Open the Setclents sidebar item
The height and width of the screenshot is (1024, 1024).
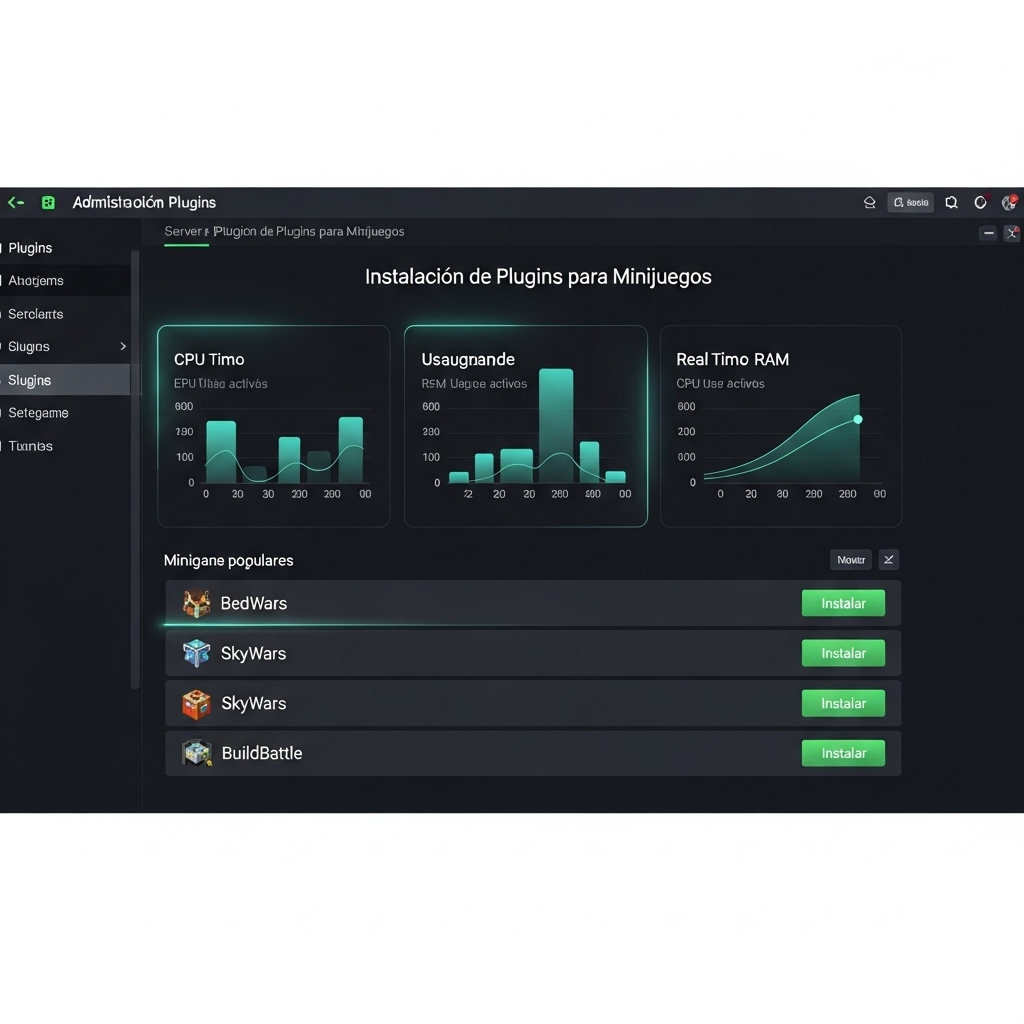pos(36,314)
